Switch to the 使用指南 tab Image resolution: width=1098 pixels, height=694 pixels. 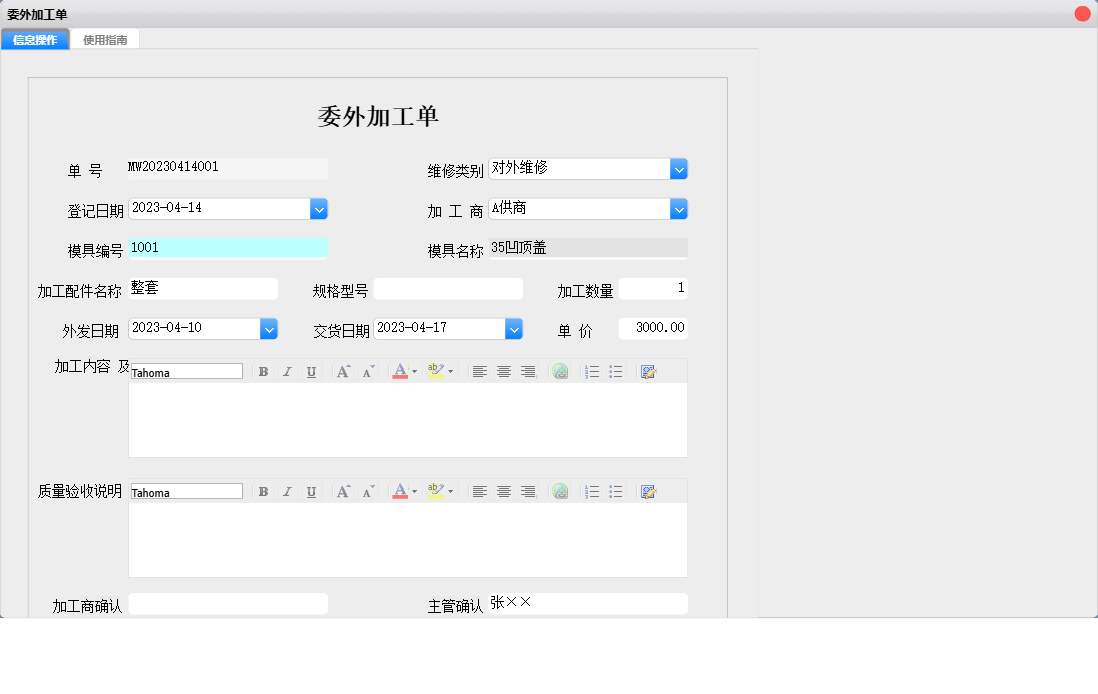point(105,40)
